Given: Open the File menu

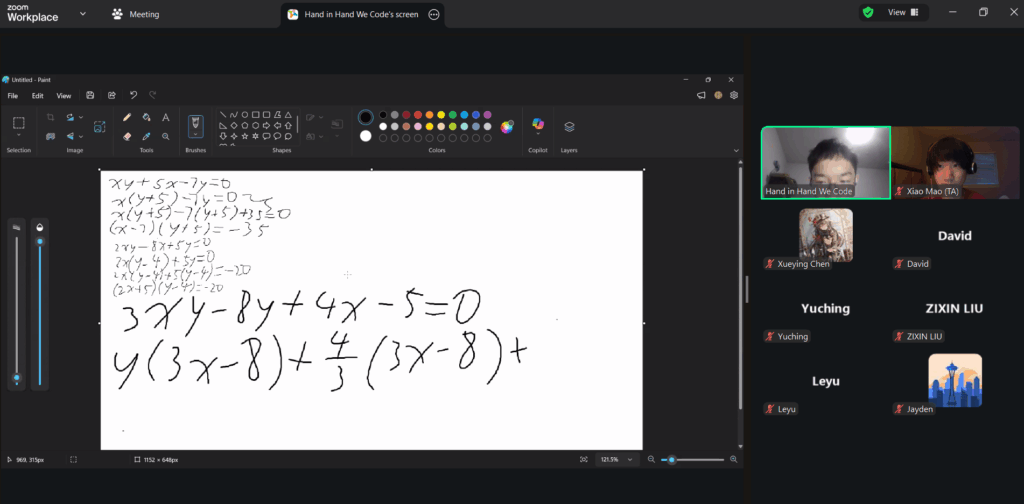Looking at the screenshot, I should click(x=13, y=95).
